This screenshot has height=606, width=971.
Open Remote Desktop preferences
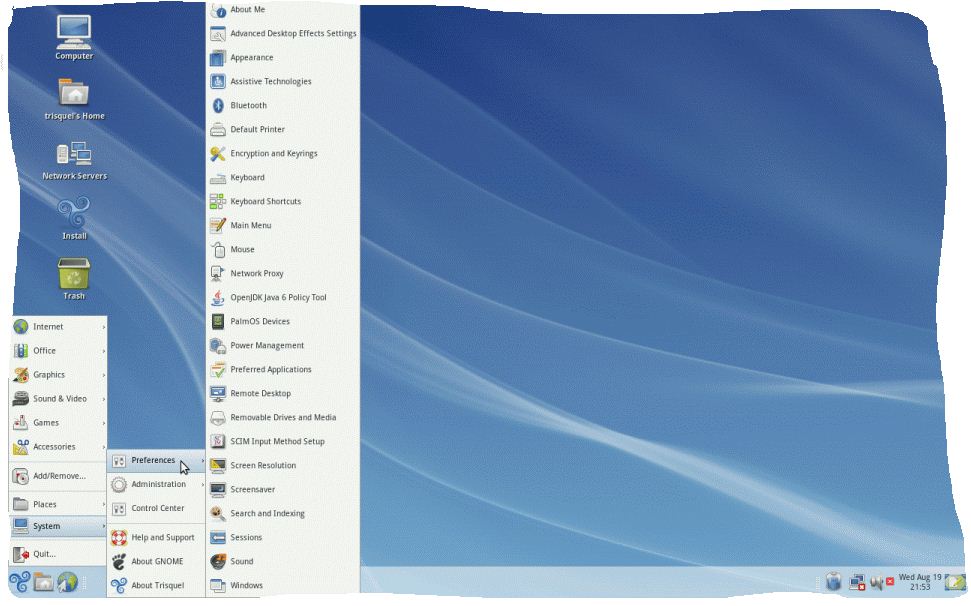click(282, 394)
